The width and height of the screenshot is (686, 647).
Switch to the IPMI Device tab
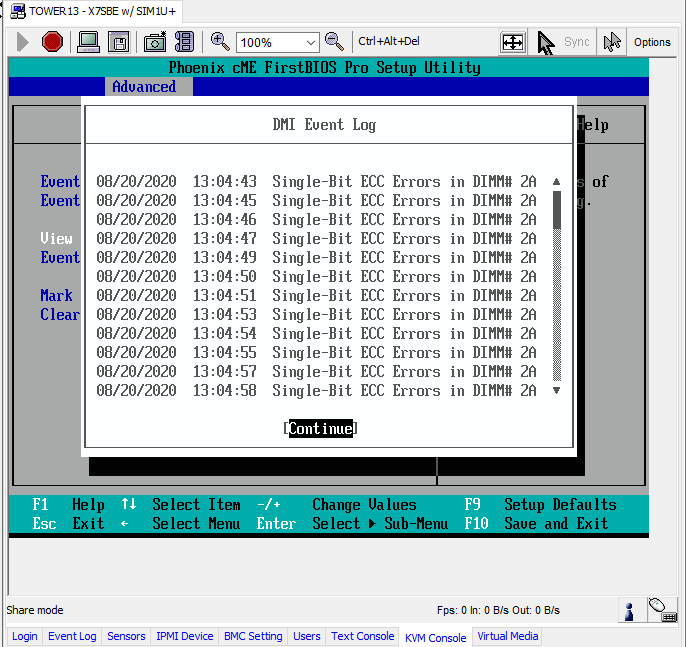[x=185, y=636]
